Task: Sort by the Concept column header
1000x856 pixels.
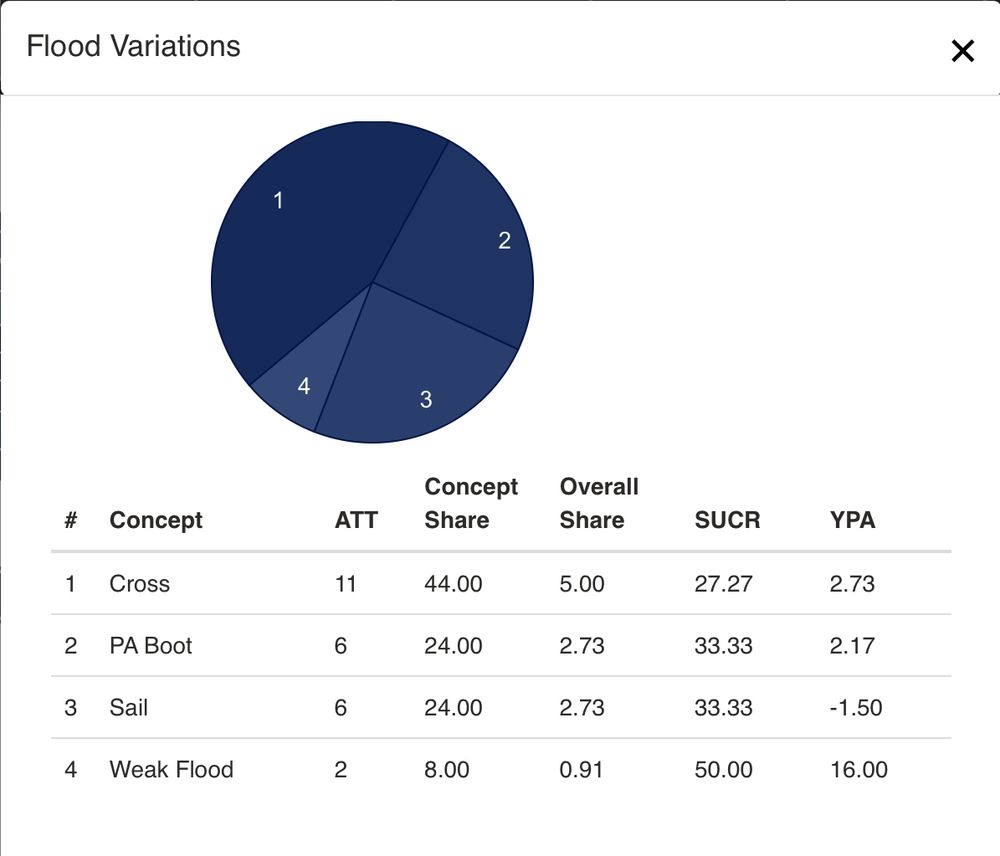Action: 156,520
